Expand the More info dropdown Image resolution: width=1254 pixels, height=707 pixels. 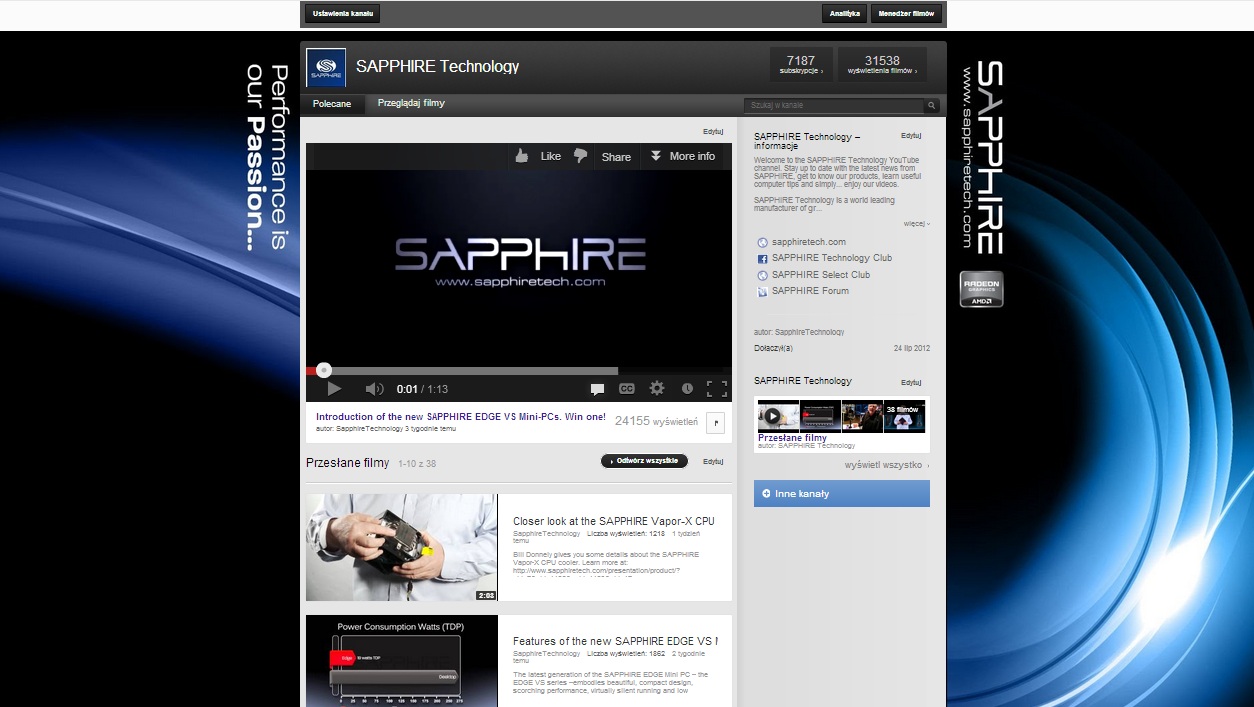pyautogui.click(x=682, y=156)
